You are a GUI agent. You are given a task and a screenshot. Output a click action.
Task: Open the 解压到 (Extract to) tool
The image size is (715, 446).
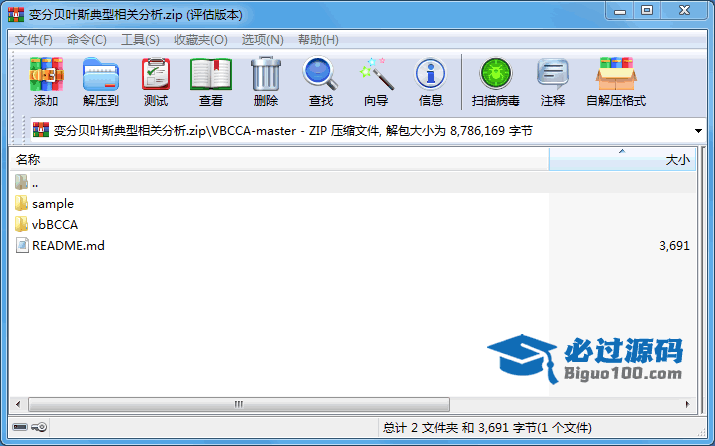(101, 74)
